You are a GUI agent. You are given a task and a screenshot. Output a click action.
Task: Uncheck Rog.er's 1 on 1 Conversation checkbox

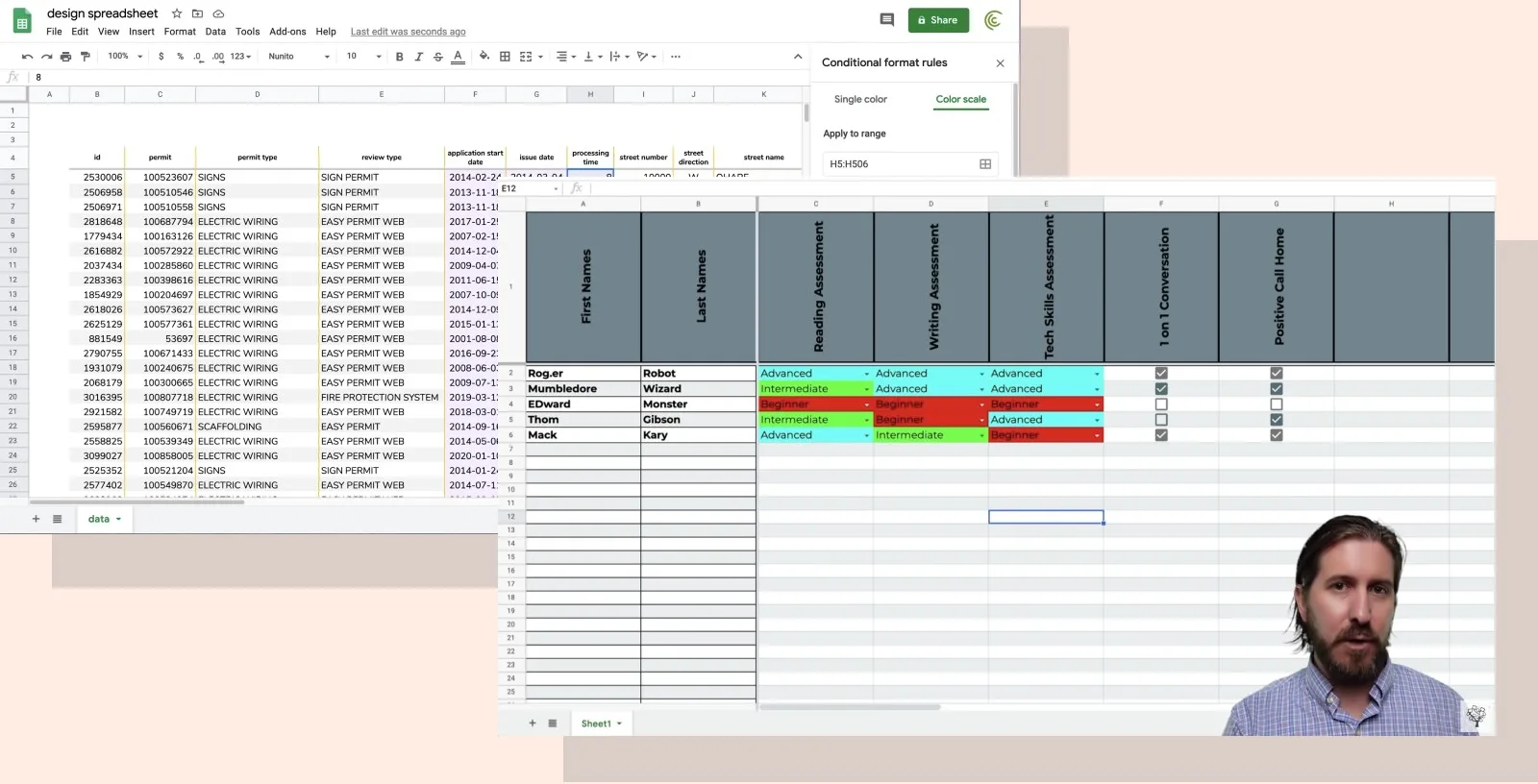[x=1161, y=374]
